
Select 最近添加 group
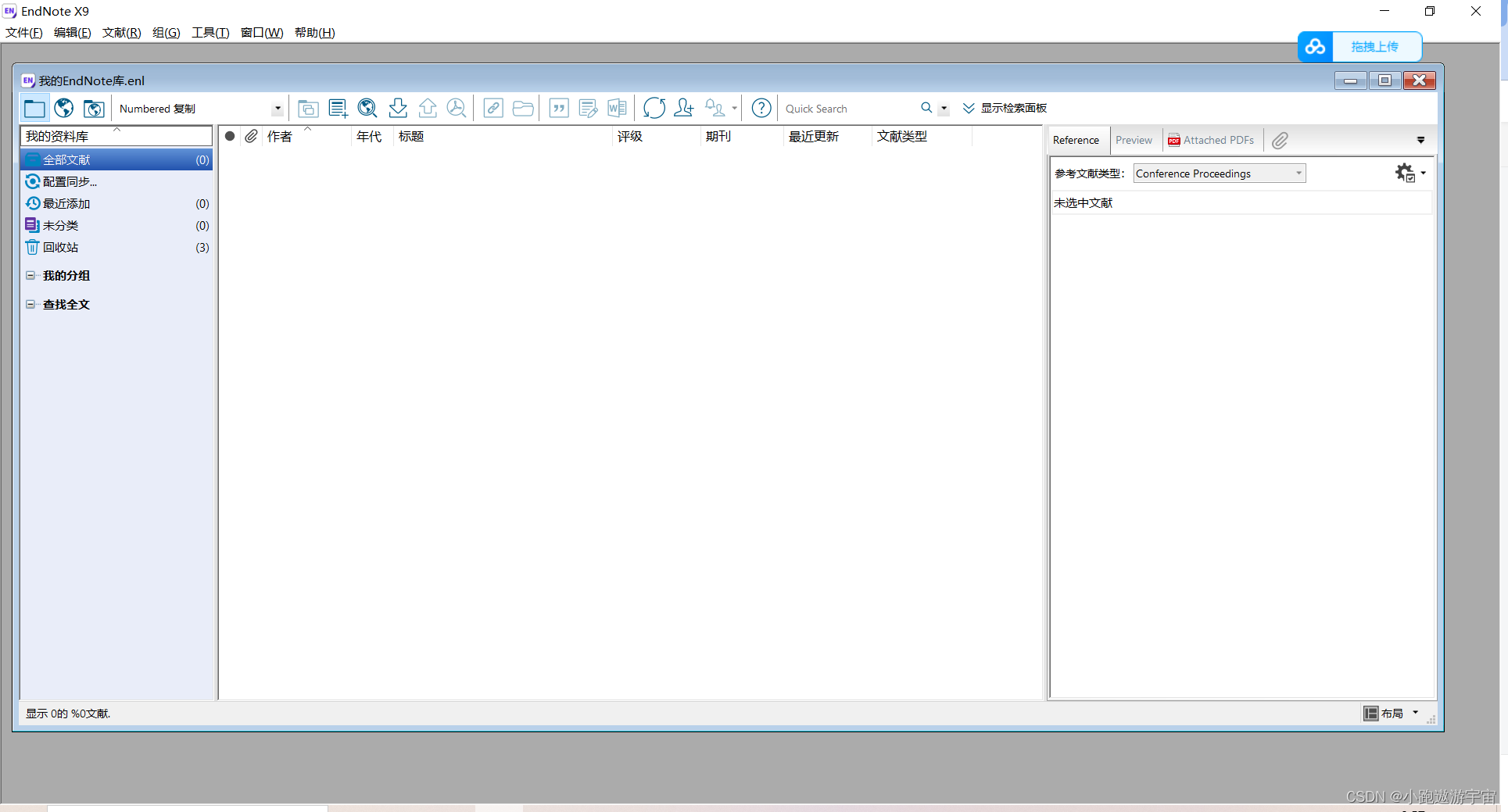116,203
